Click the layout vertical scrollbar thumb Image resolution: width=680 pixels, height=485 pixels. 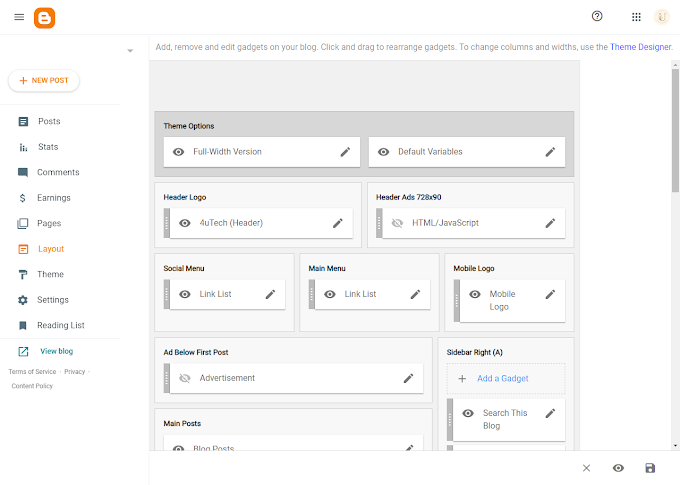[675, 130]
